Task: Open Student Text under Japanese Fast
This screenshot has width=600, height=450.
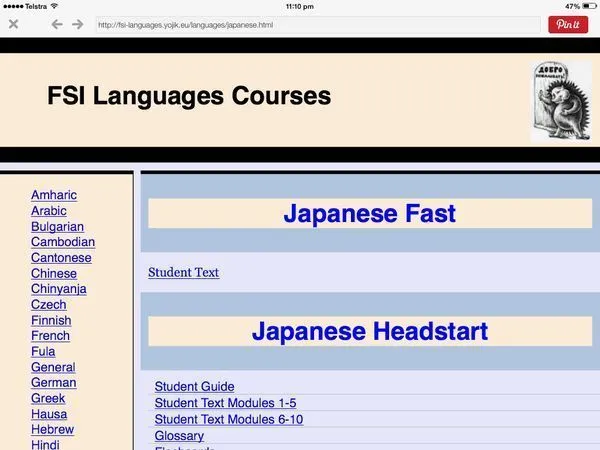Action: pos(184,272)
